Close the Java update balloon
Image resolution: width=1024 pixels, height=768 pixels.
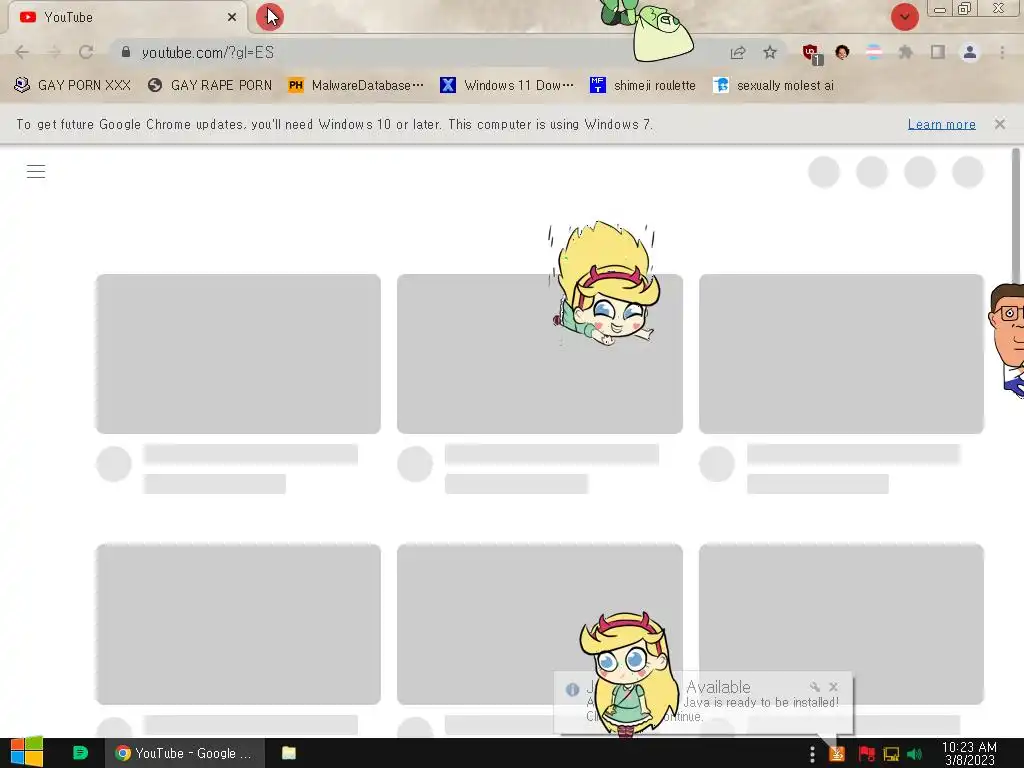pyautogui.click(x=833, y=687)
